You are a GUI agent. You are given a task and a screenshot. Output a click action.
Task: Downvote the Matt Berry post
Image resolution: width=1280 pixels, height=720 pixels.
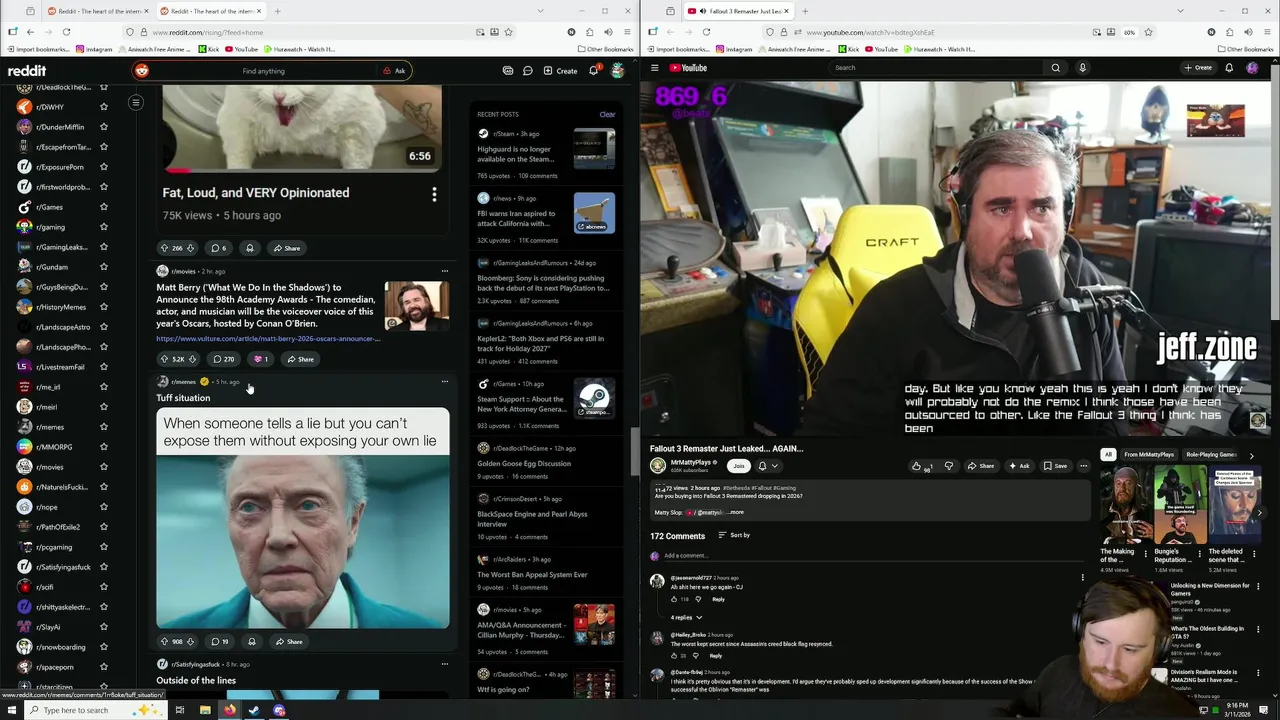point(192,359)
